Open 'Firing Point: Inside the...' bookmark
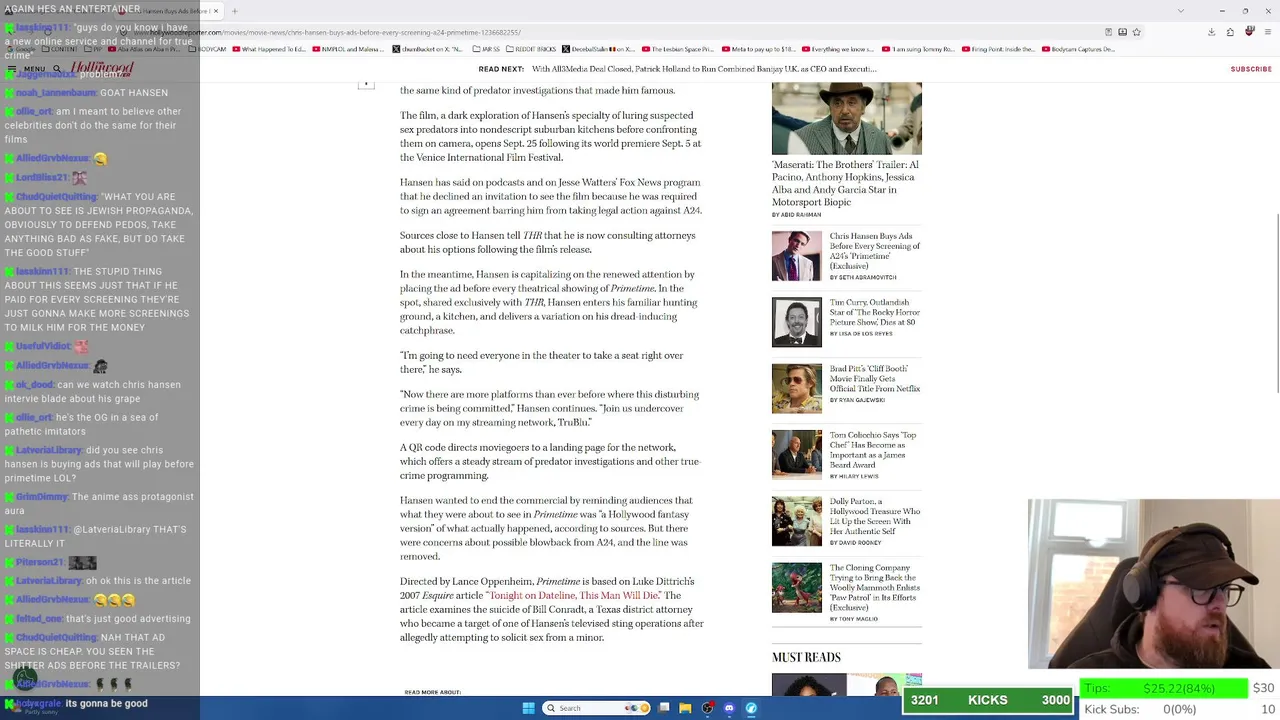 (x=998, y=49)
